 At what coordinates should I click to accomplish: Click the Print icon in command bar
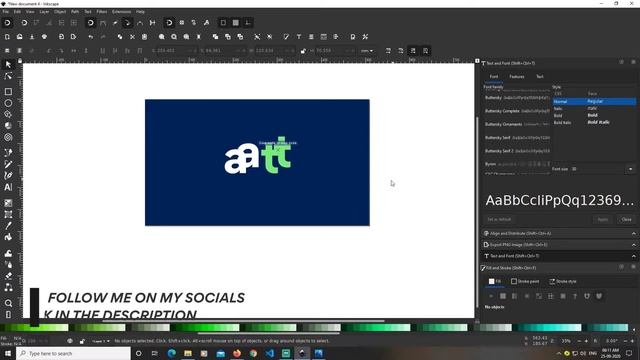click(44, 37)
